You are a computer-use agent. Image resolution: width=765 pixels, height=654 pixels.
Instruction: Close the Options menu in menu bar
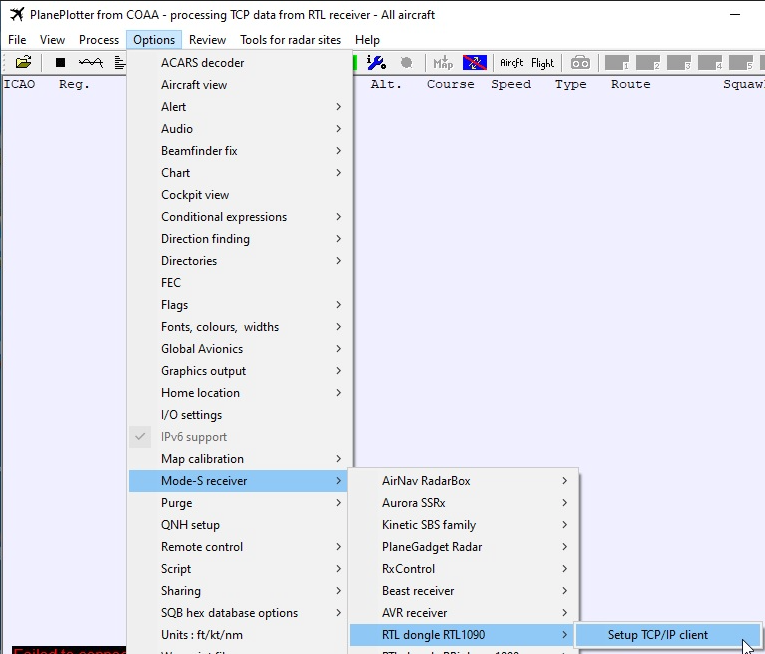[x=154, y=40]
